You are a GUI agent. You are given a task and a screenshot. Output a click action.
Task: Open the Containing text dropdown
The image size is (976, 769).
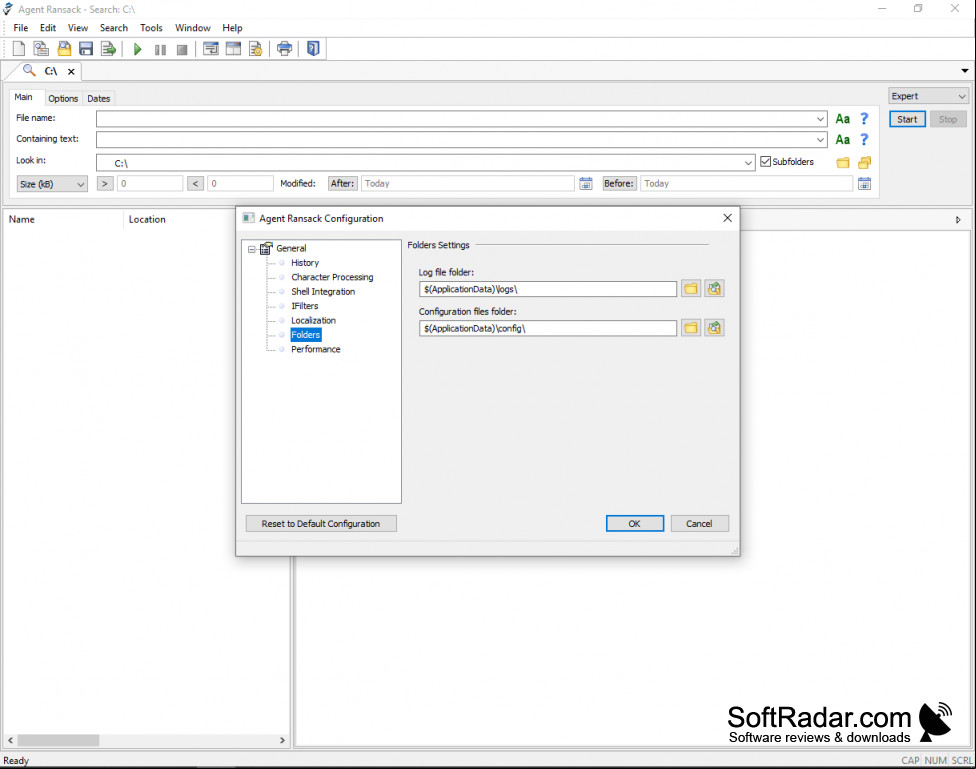point(820,140)
